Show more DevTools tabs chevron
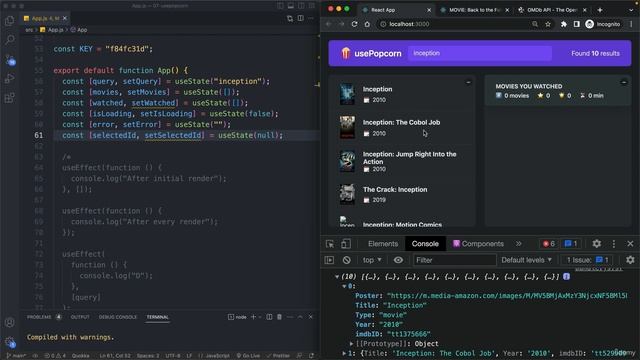 [518, 244]
